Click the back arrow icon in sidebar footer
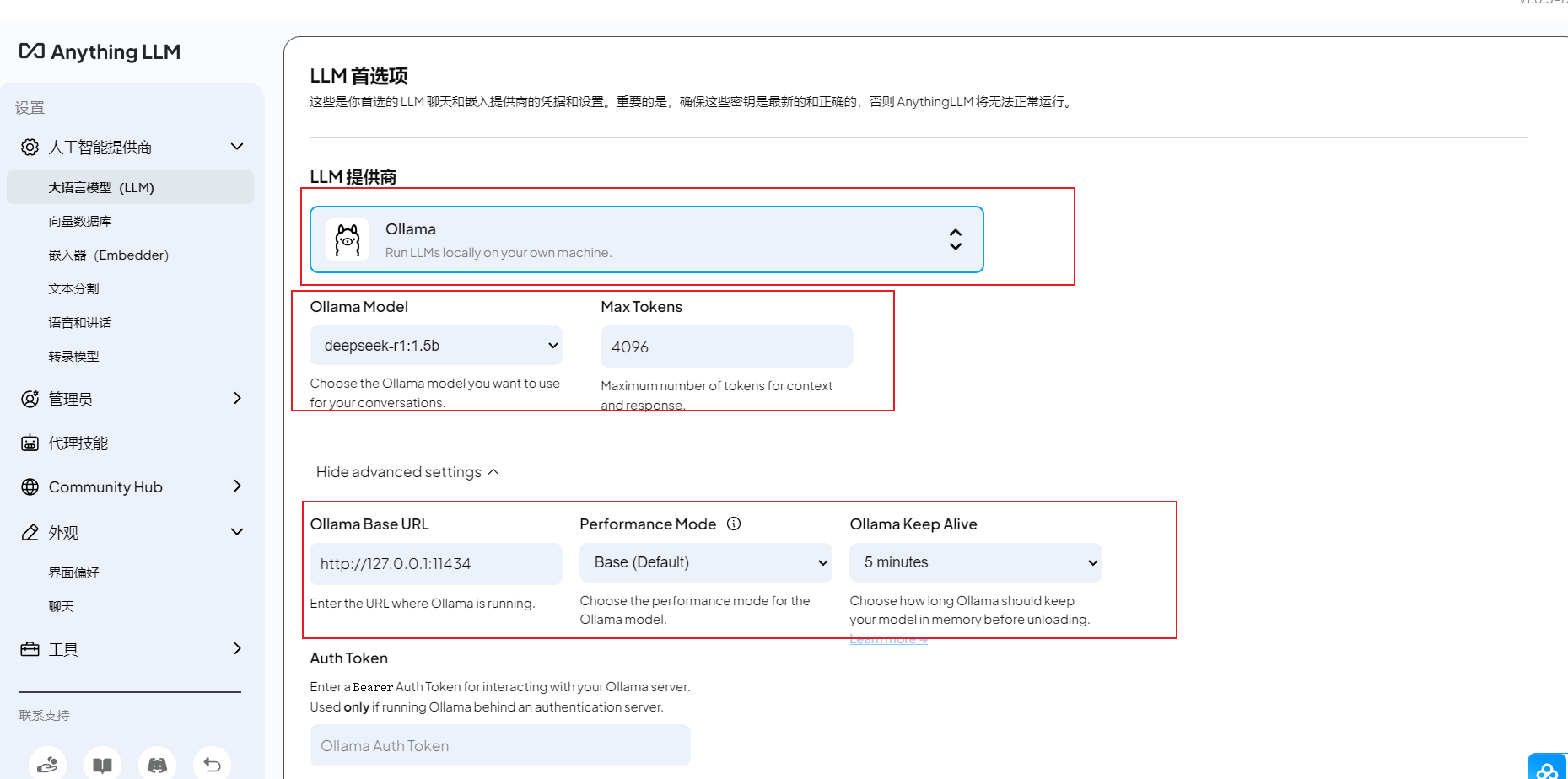Image resolution: width=1568 pixels, height=779 pixels. 212,765
